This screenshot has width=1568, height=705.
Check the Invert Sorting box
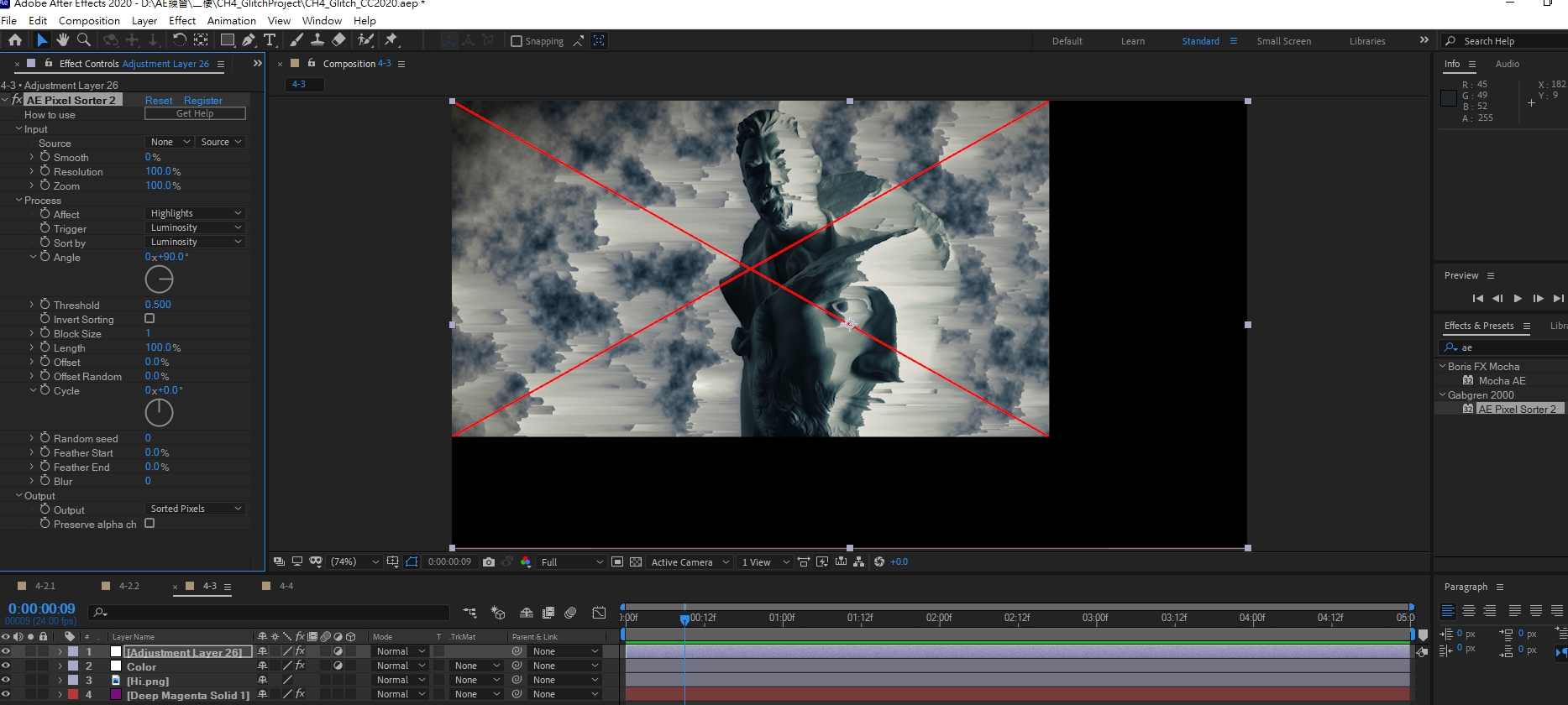(149, 319)
